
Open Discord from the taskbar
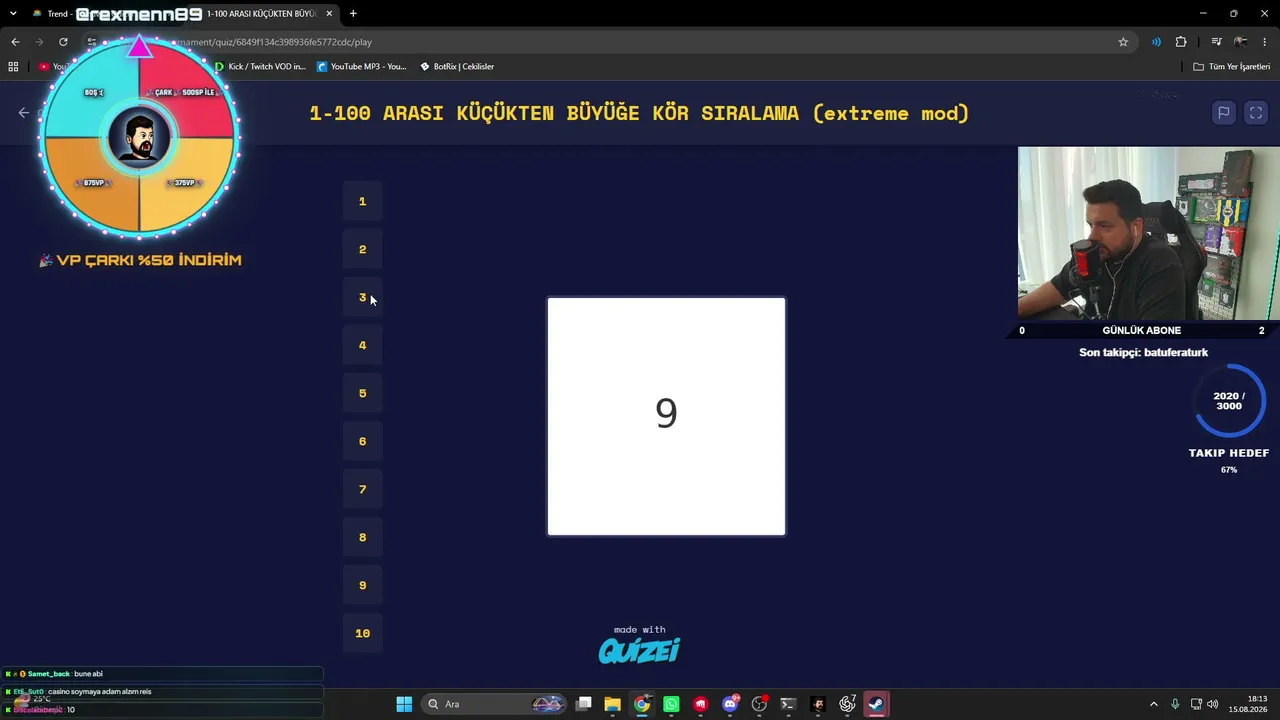[x=730, y=704]
